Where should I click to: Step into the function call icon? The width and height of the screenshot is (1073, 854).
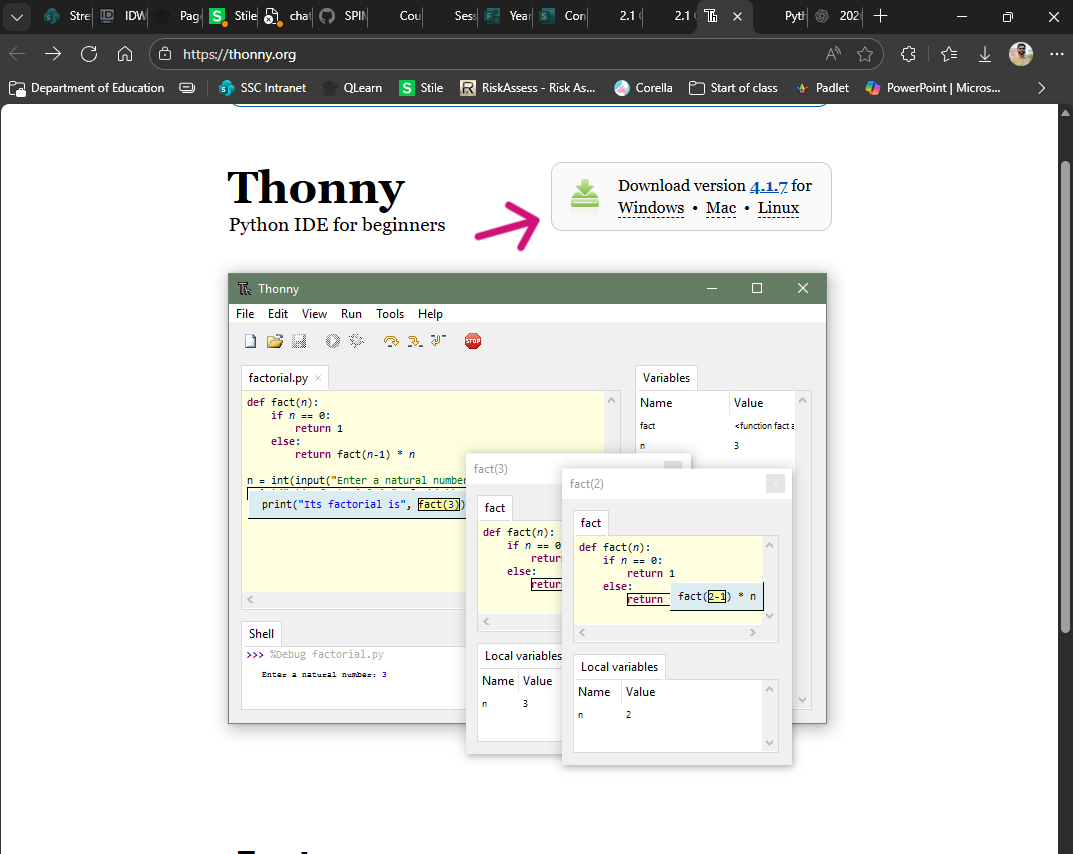tap(414, 340)
